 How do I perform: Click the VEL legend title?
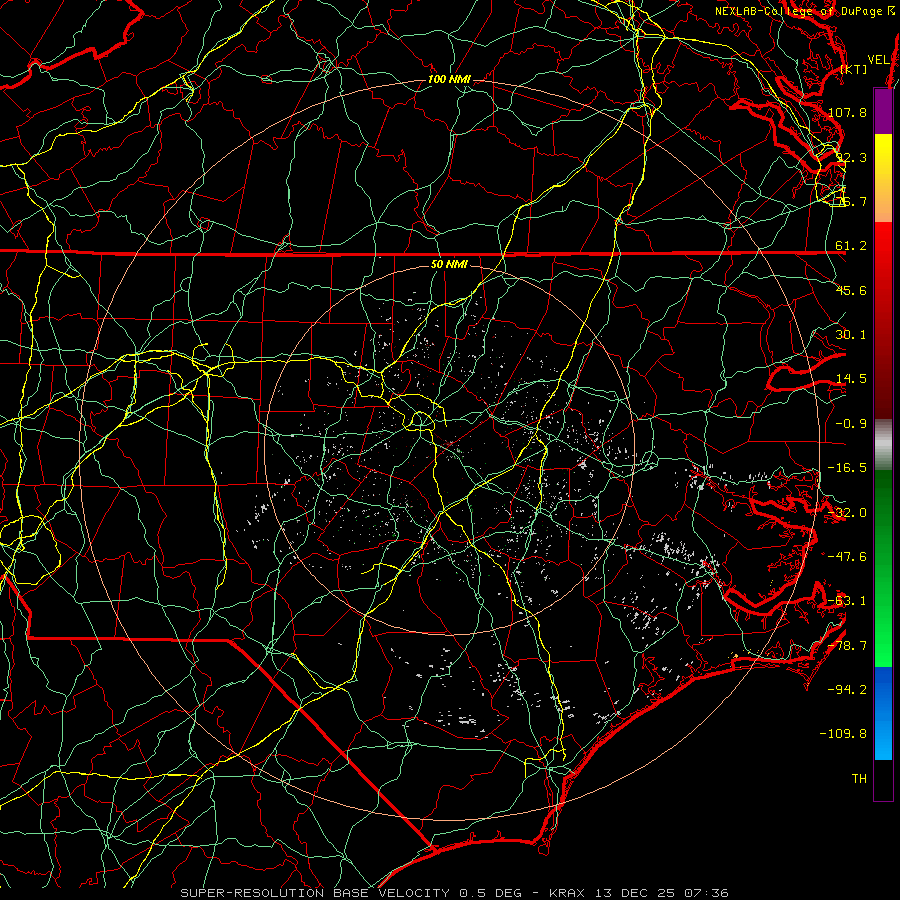pos(879,60)
